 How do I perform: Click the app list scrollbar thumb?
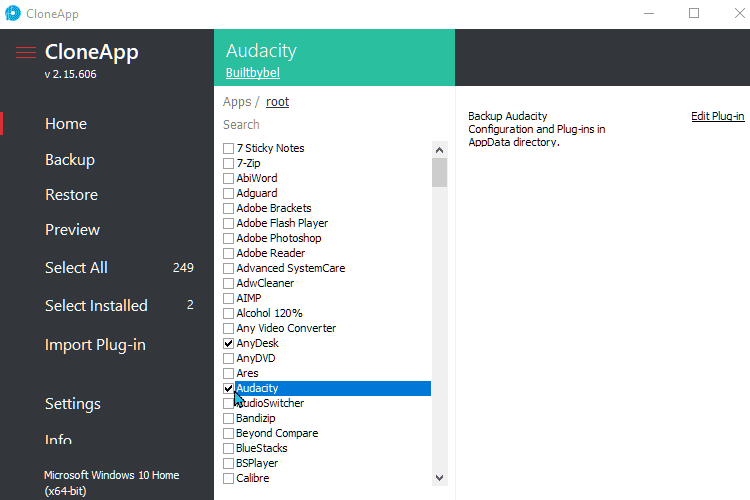point(440,172)
